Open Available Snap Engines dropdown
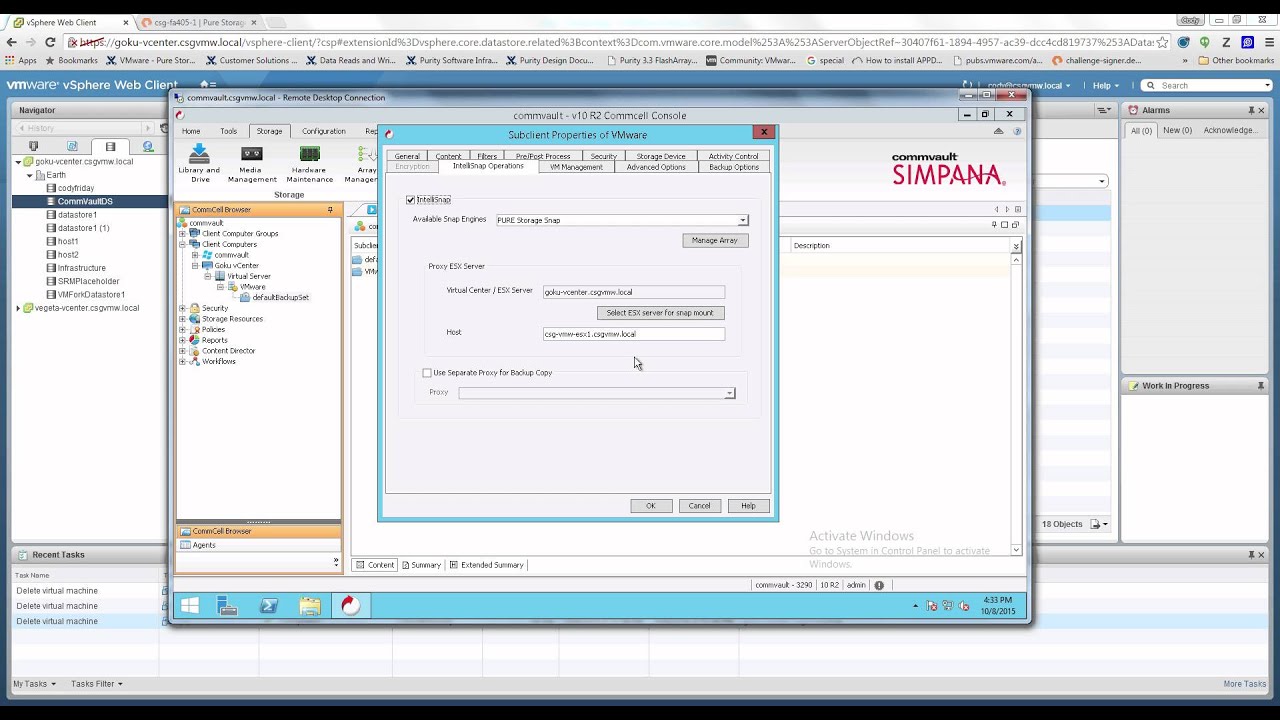Viewport: 1280px width, 720px height. 742,220
